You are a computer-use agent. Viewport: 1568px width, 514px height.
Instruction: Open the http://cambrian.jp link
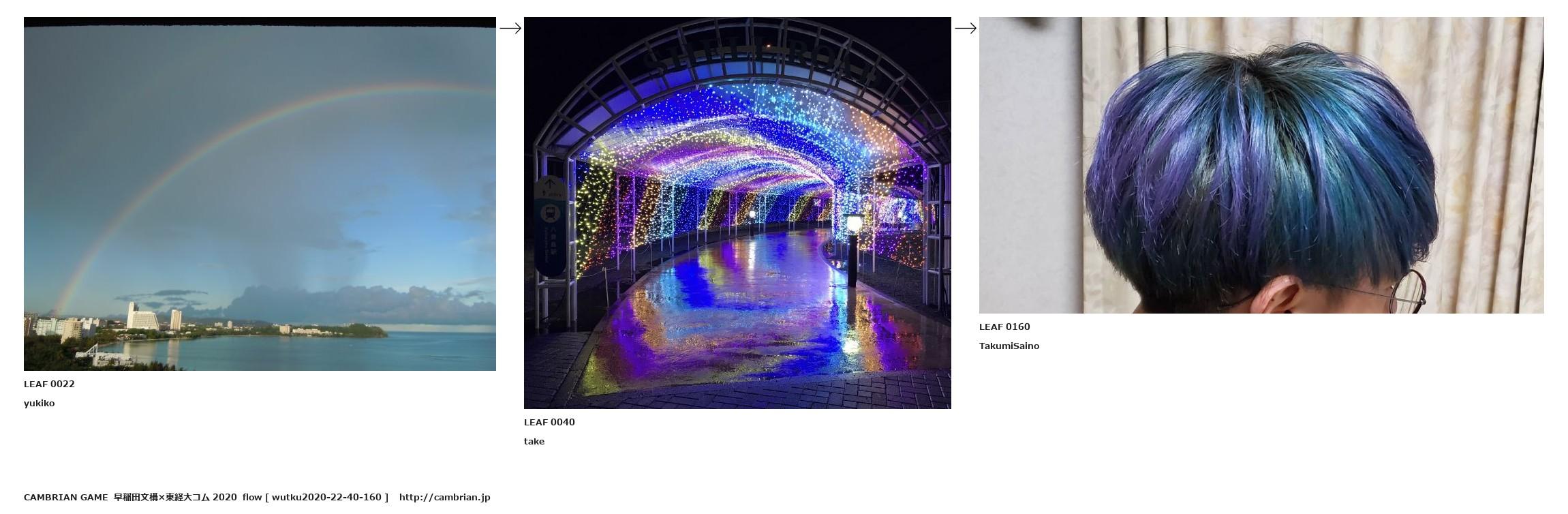pyautogui.click(x=445, y=497)
